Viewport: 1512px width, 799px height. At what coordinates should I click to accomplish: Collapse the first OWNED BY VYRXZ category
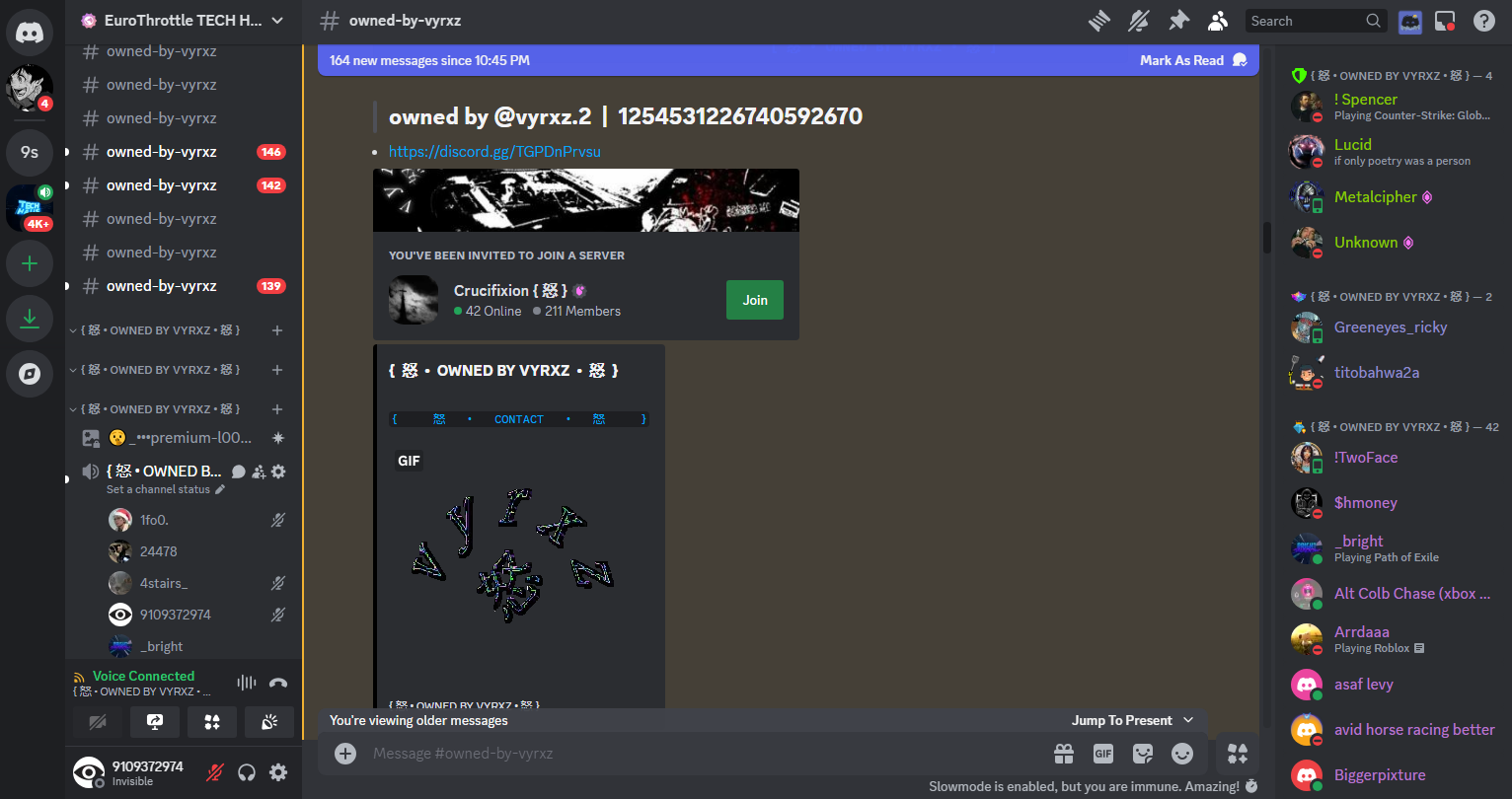(156, 330)
